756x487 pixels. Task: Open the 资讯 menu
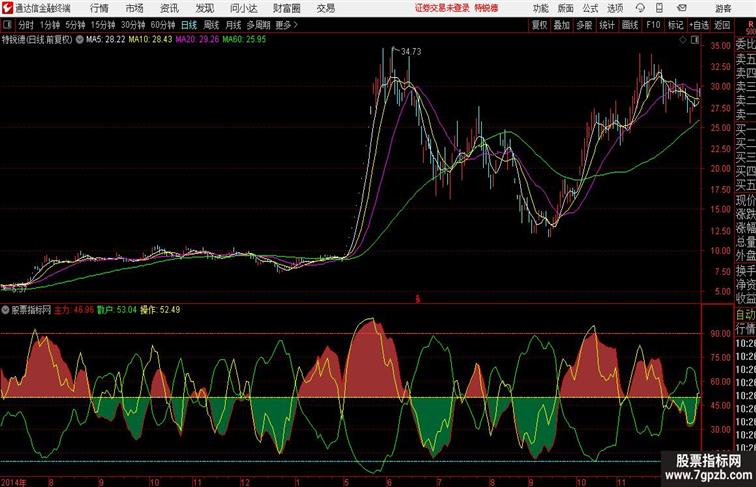tap(169, 8)
